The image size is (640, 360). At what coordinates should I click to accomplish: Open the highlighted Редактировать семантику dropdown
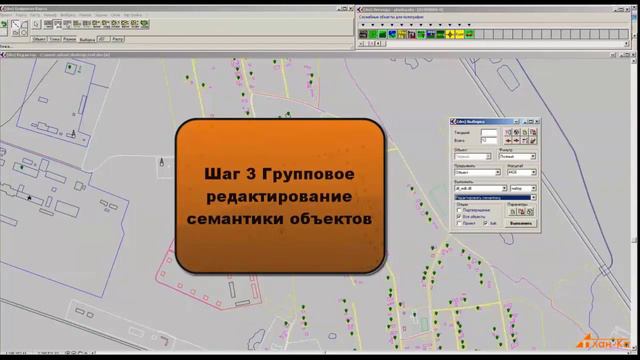tap(495, 198)
